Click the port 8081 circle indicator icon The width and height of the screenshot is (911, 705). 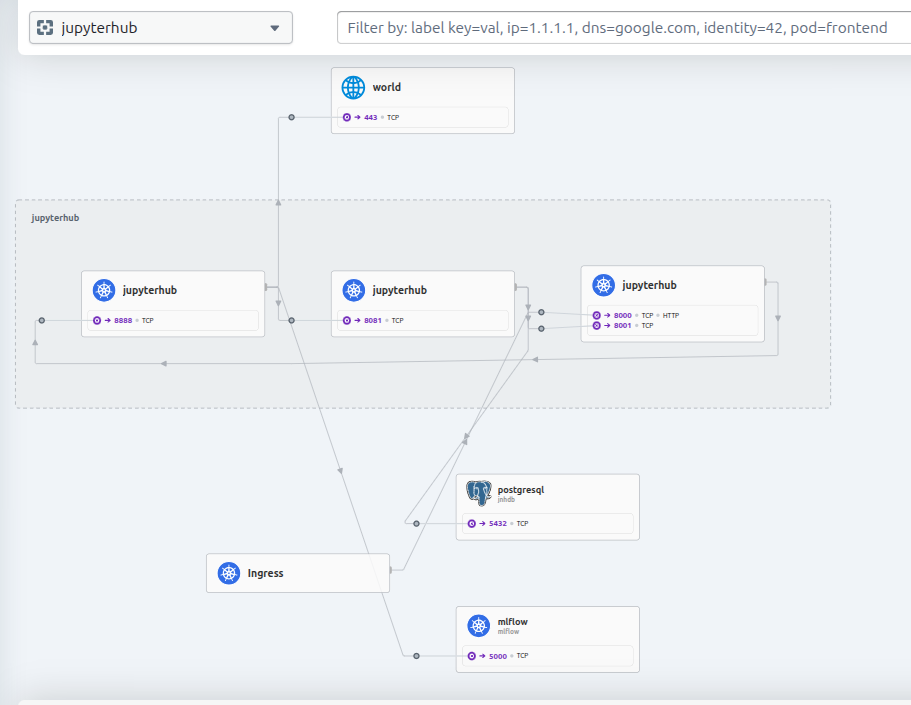point(347,320)
